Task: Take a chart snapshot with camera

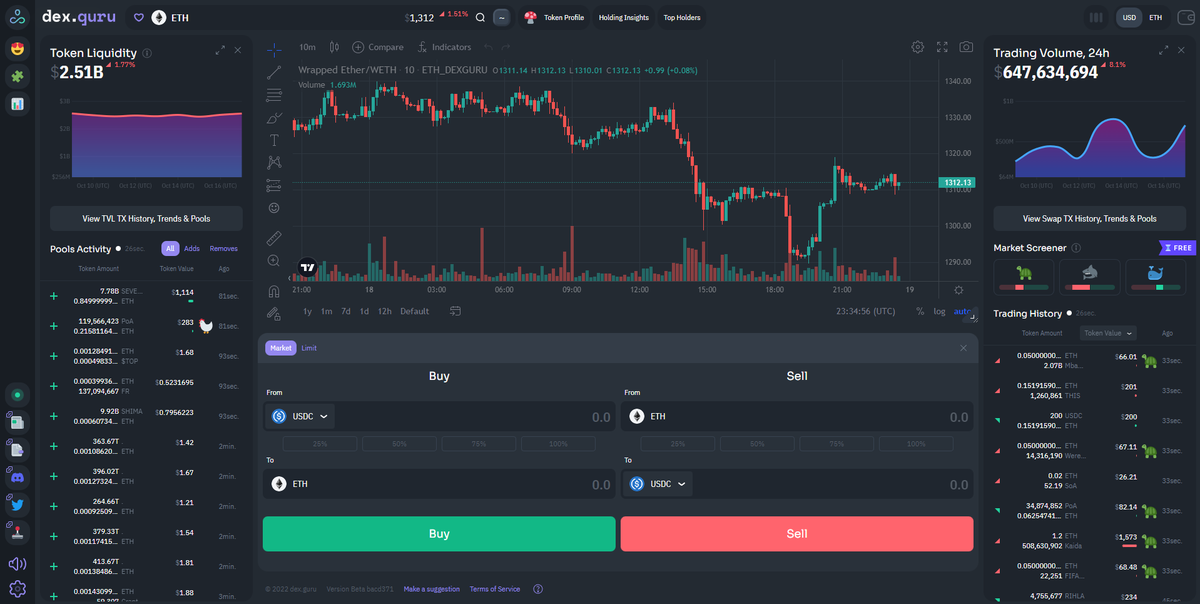Action: 966,47
